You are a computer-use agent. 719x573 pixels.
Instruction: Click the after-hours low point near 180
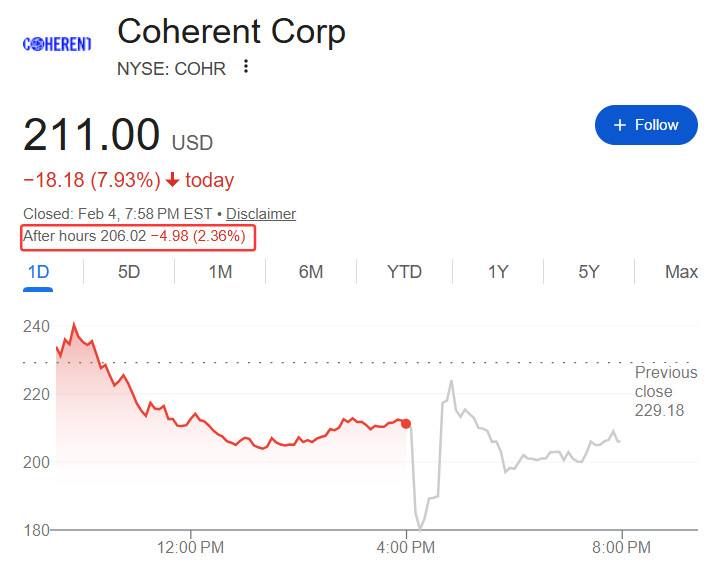pyautogui.click(x=421, y=528)
